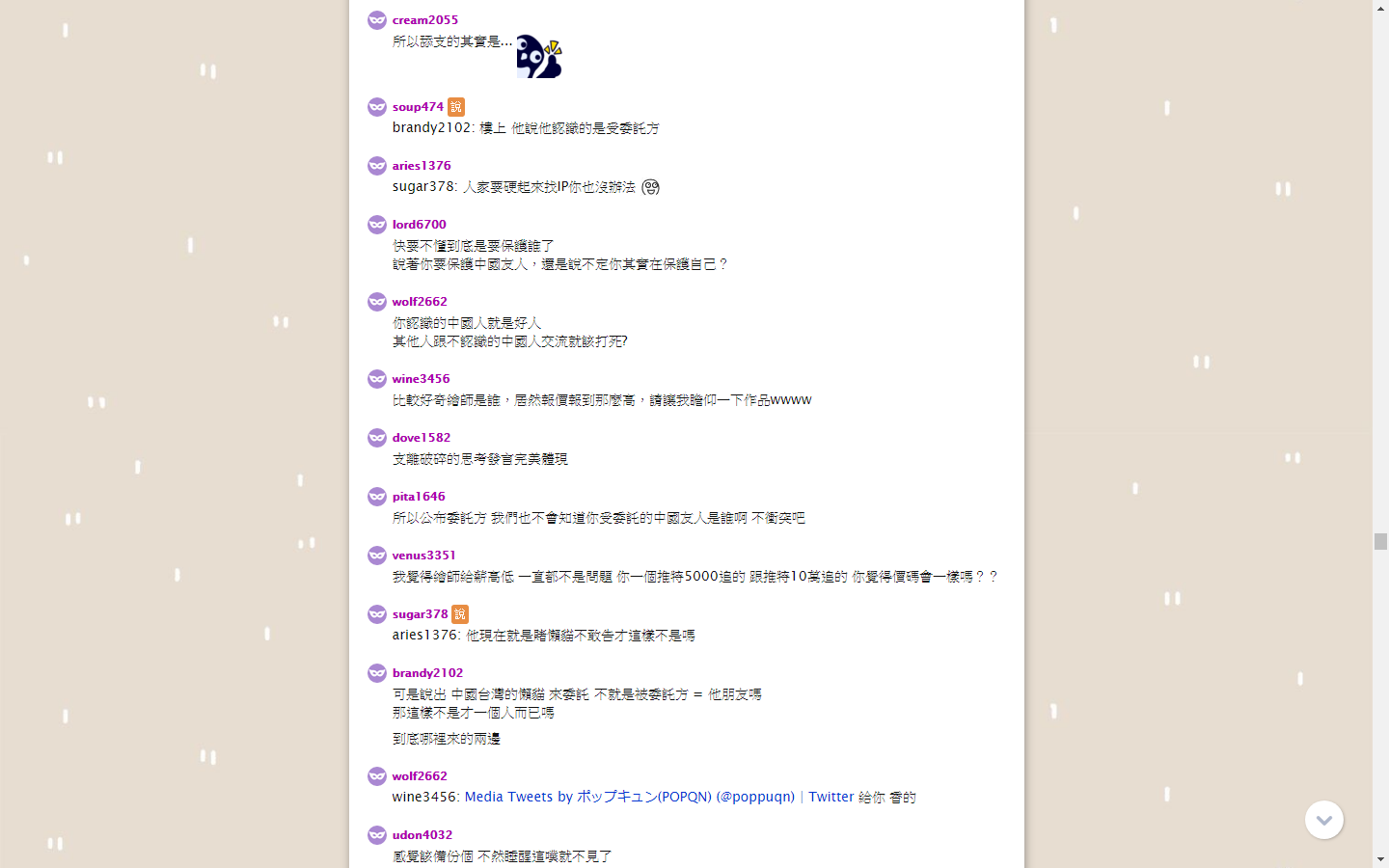Click the penguin sticker in cream2055's reply

(539, 56)
